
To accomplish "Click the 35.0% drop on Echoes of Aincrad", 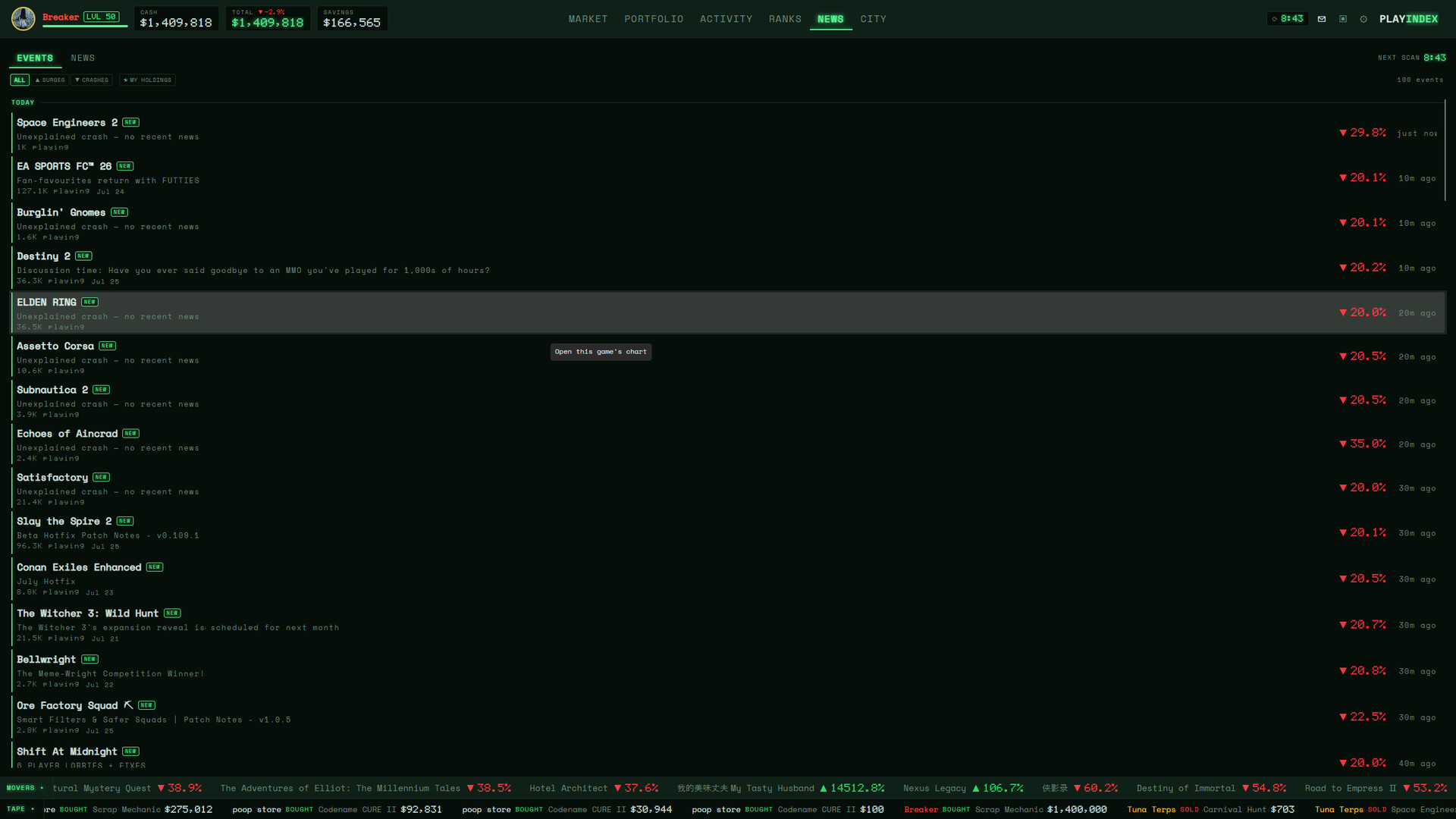I will pyautogui.click(x=1363, y=444).
